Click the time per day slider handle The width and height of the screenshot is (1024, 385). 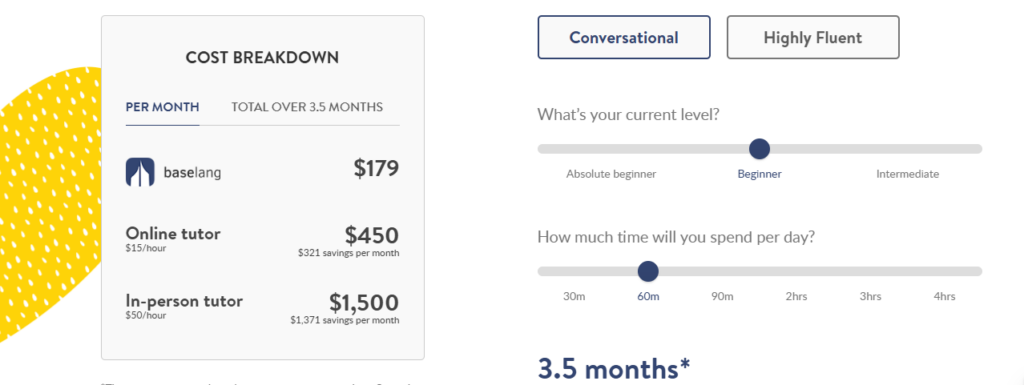pos(648,271)
